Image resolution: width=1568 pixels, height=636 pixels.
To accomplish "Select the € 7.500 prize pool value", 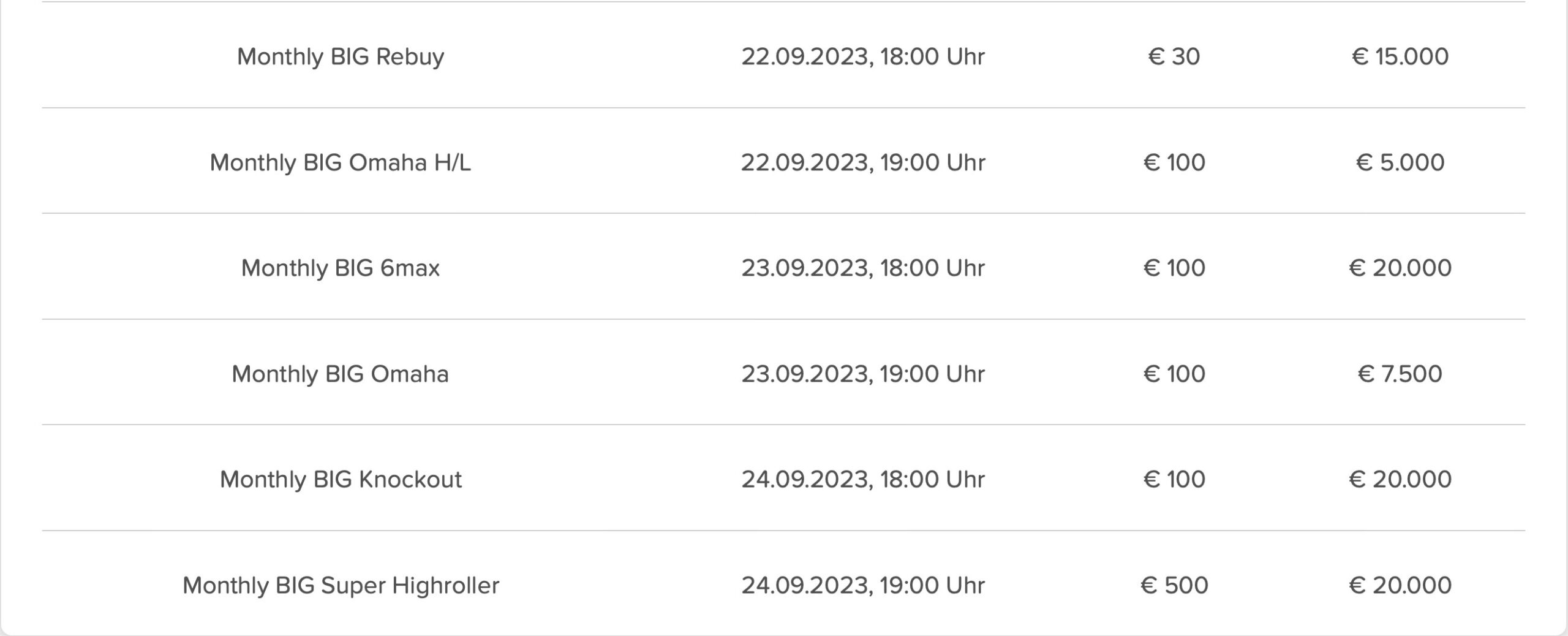I will (1400, 374).
